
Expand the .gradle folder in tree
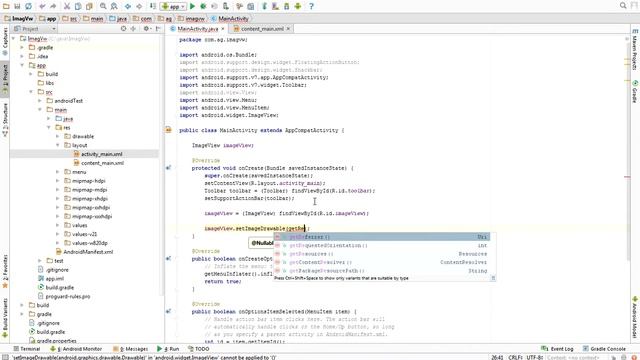[x=22, y=48]
